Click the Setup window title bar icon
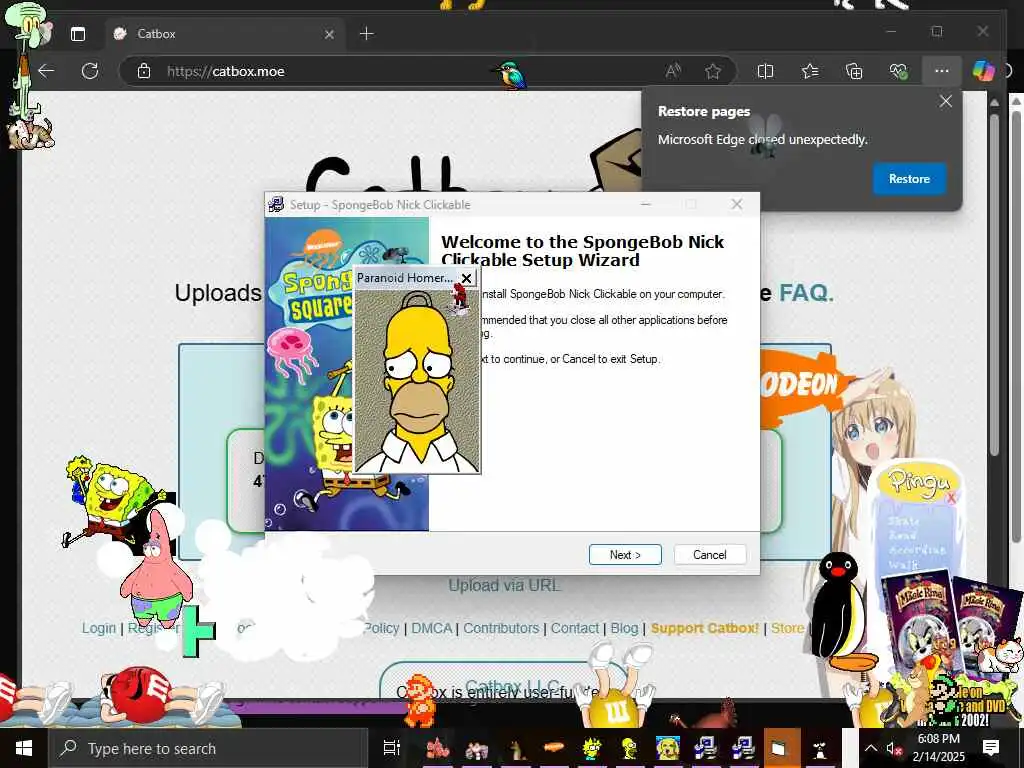This screenshot has width=1024, height=768. tap(276, 204)
